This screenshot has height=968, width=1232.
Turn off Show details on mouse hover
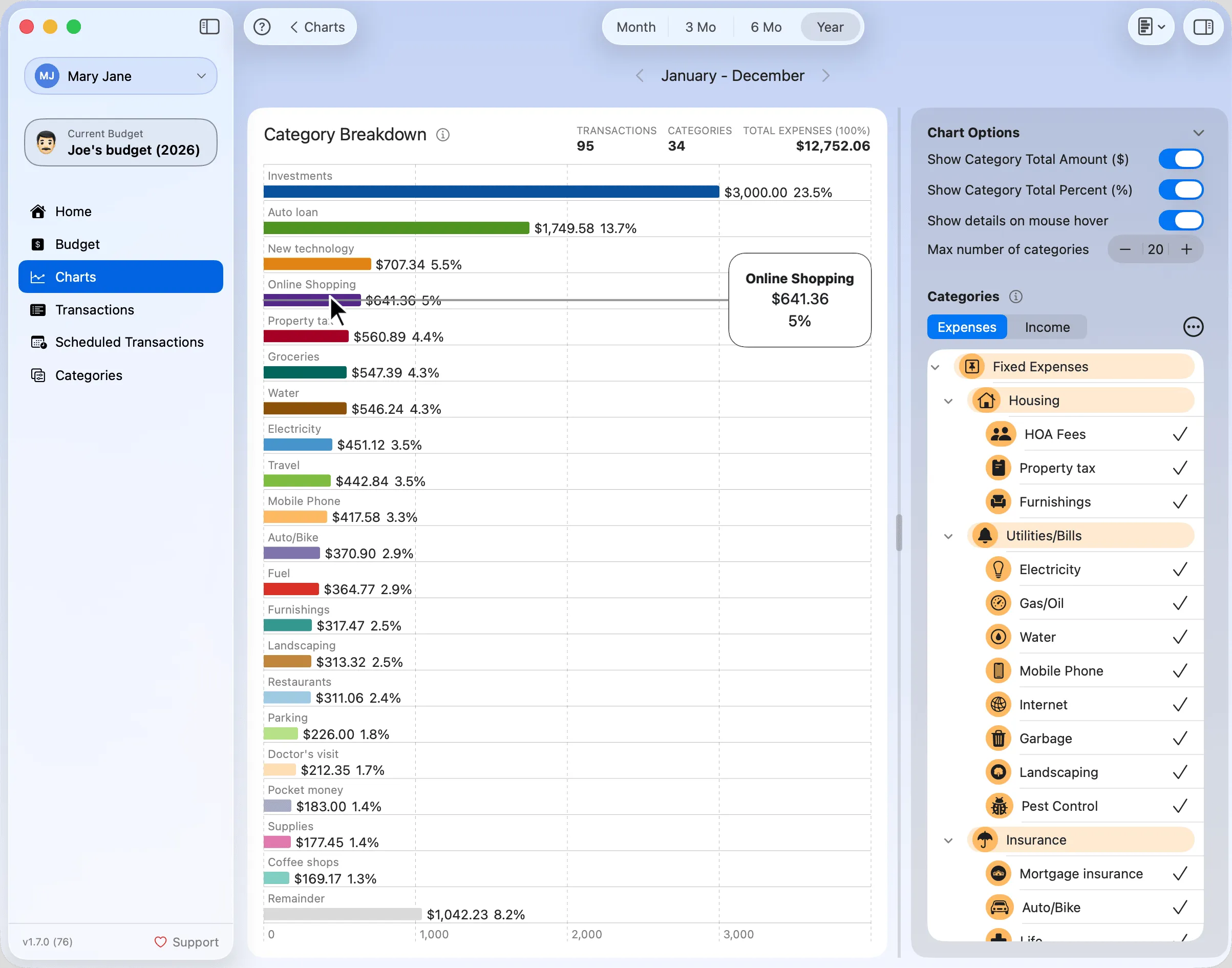[x=1180, y=220]
